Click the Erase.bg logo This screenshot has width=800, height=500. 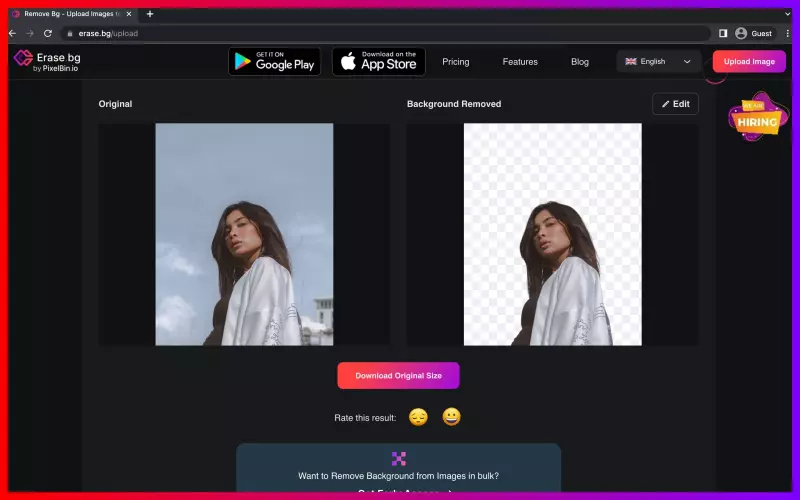click(47, 61)
